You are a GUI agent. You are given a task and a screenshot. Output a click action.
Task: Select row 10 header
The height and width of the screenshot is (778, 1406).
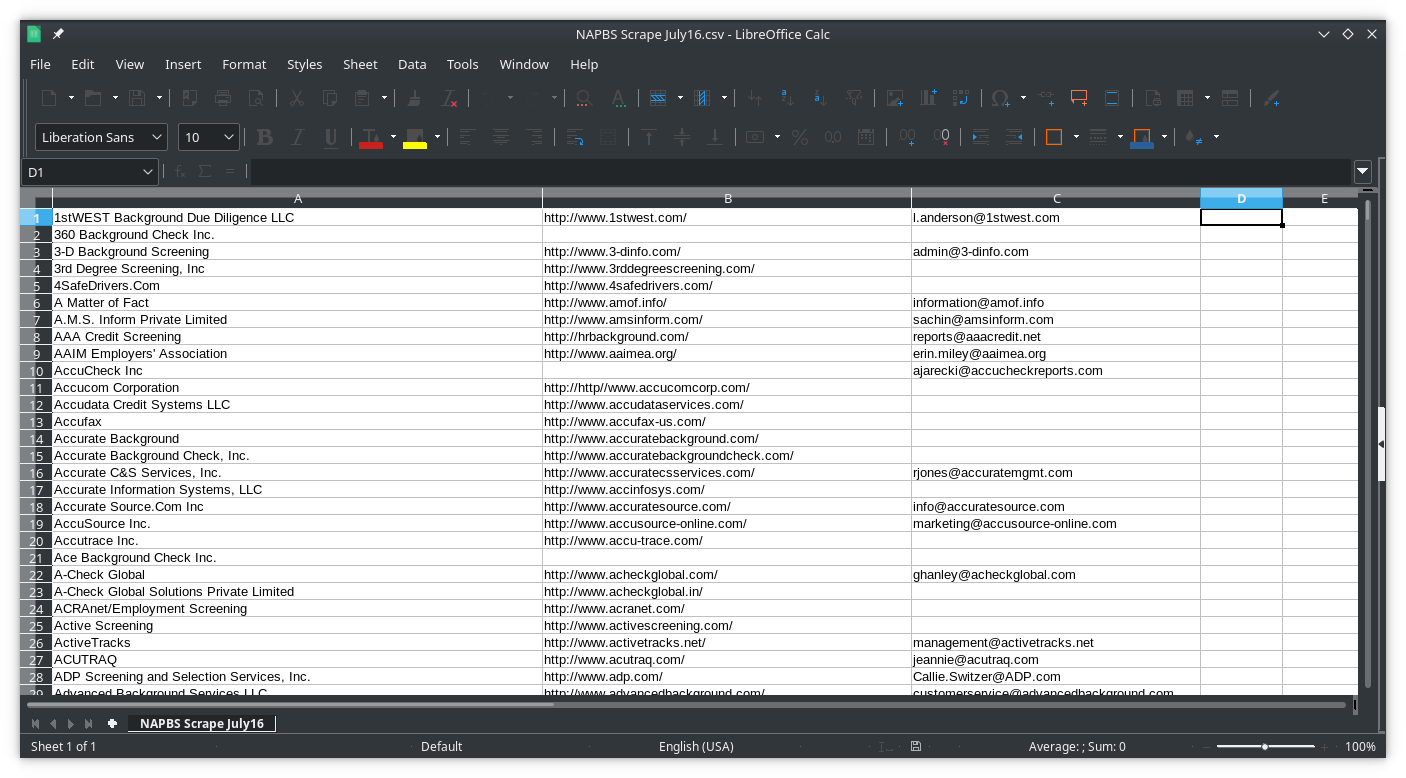[36, 371]
